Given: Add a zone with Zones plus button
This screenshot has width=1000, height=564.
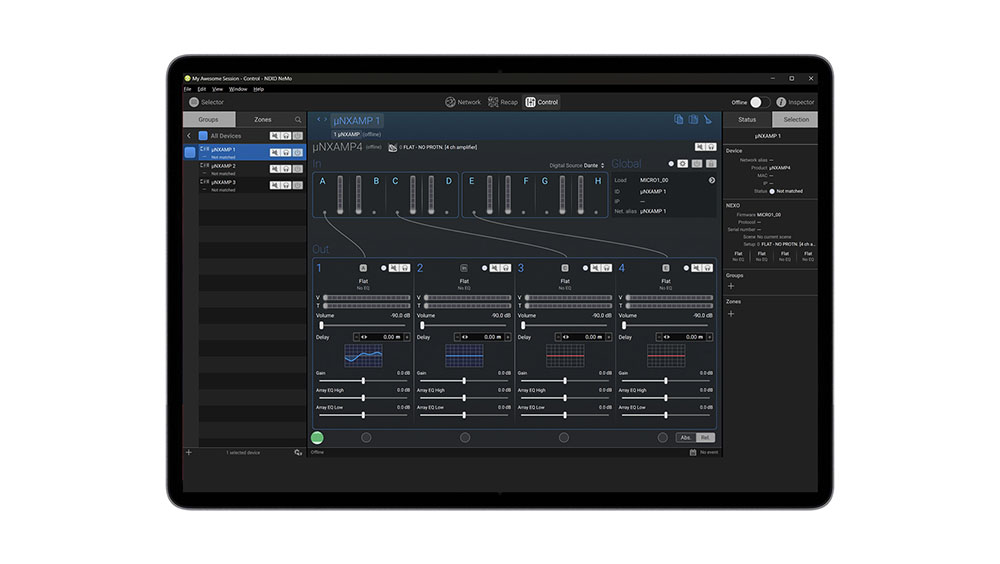Looking at the screenshot, I should point(731,314).
